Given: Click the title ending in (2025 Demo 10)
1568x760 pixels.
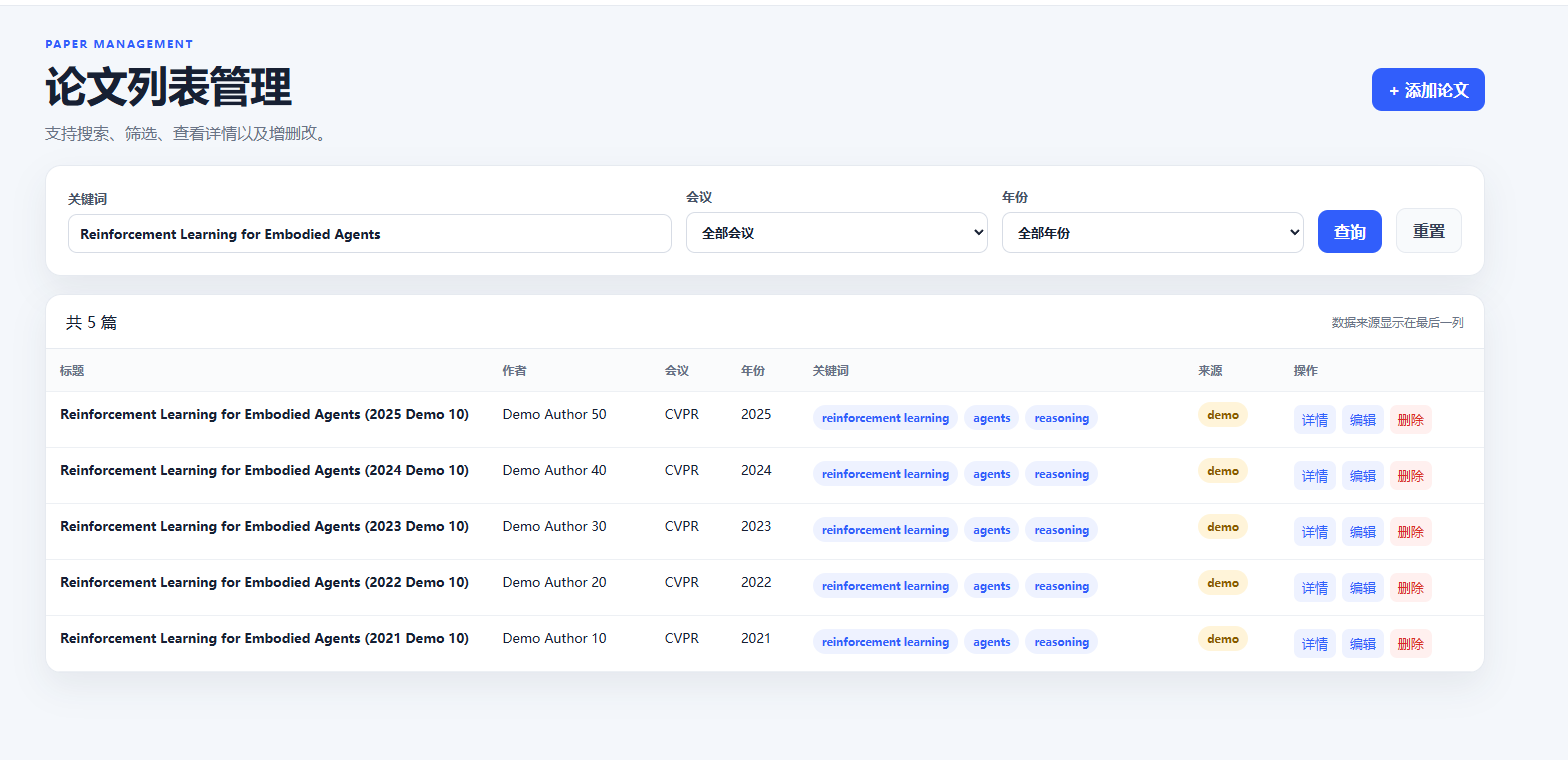Looking at the screenshot, I should 264,414.
